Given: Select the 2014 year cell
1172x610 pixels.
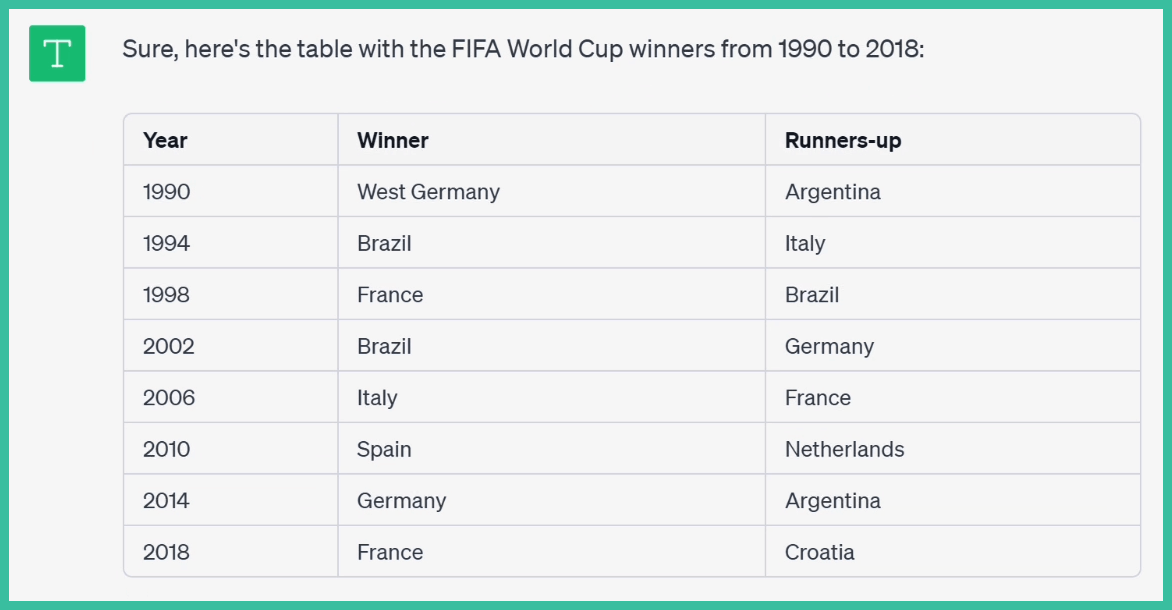Looking at the screenshot, I should [x=167, y=501].
